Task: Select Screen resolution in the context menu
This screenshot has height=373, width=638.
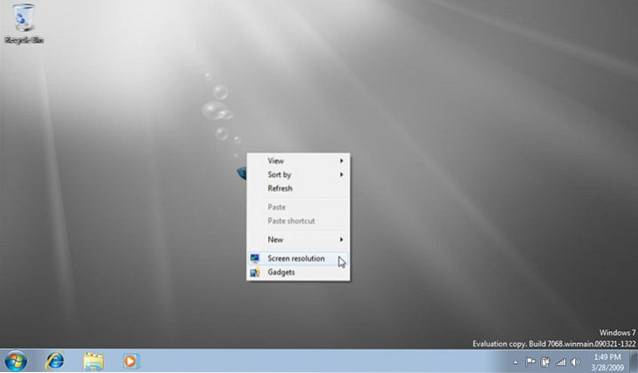Action: click(298, 258)
